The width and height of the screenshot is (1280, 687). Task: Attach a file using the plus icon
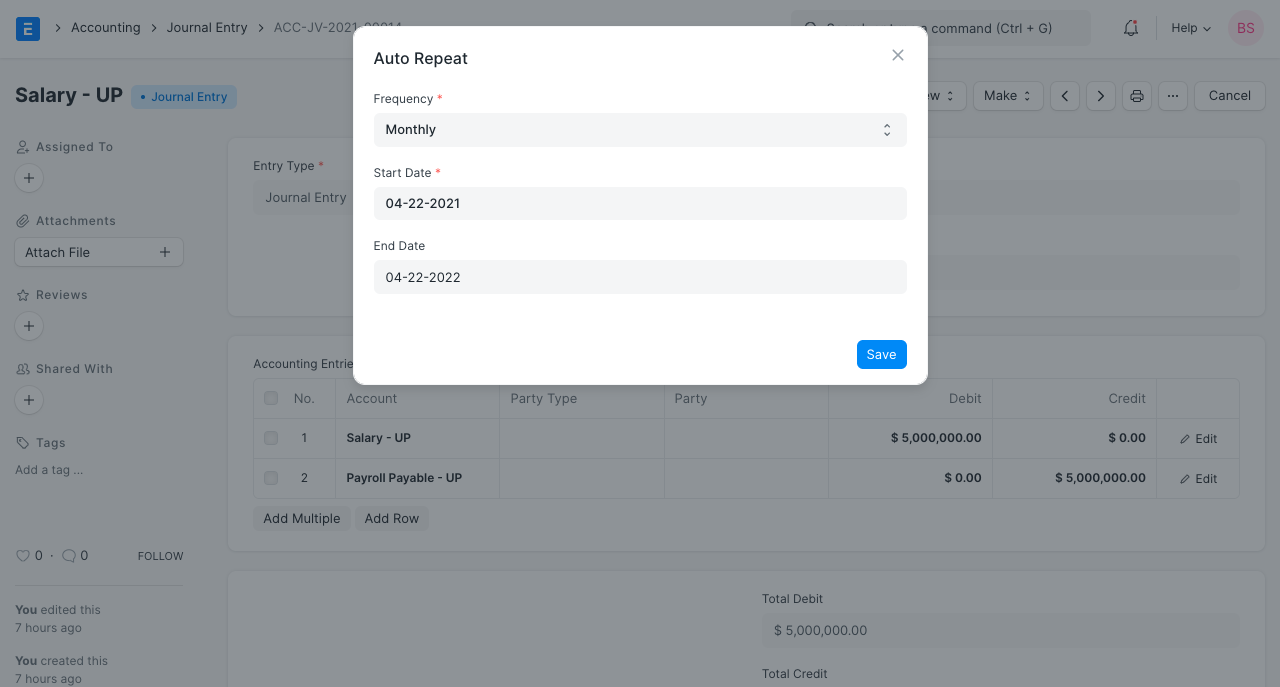pos(164,252)
